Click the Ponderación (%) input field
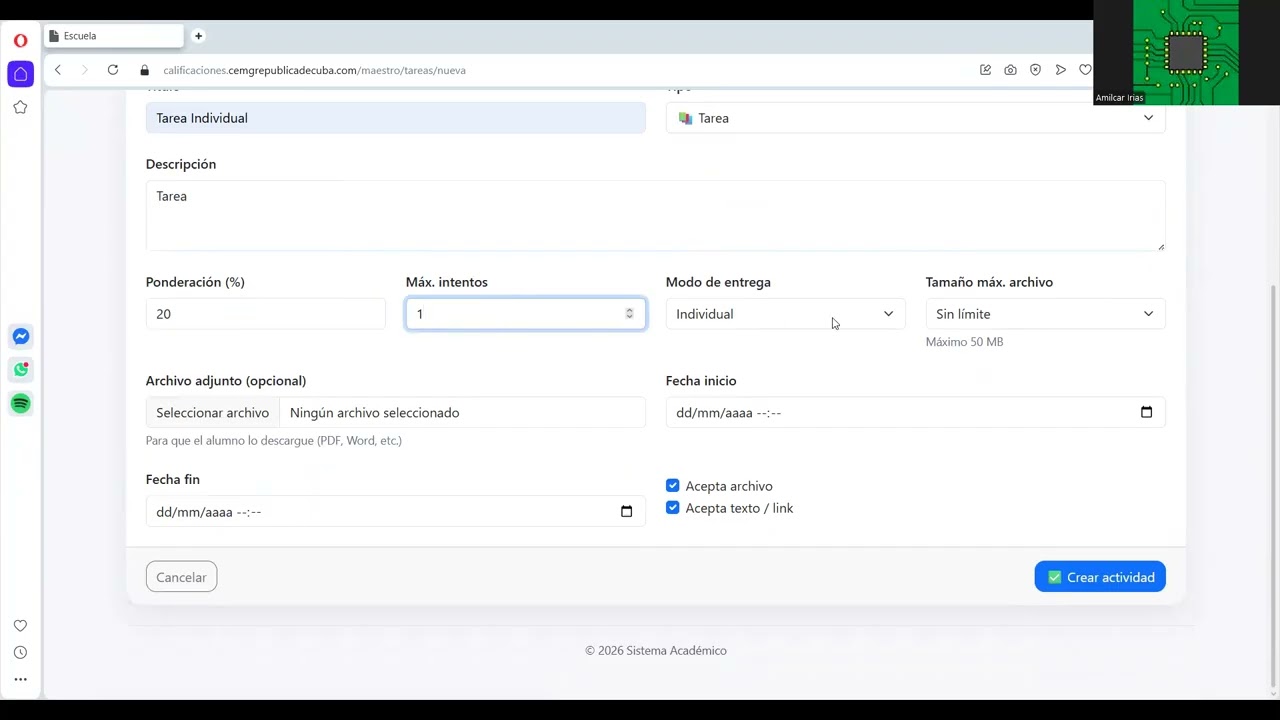1280x720 pixels. pos(265,314)
